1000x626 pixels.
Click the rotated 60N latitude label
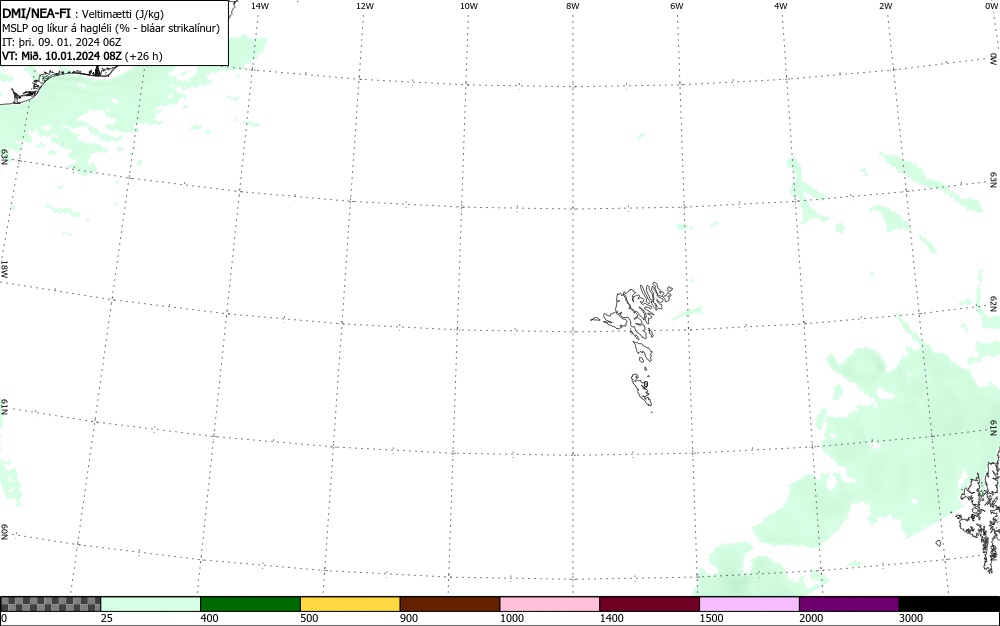tap(4, 532)
